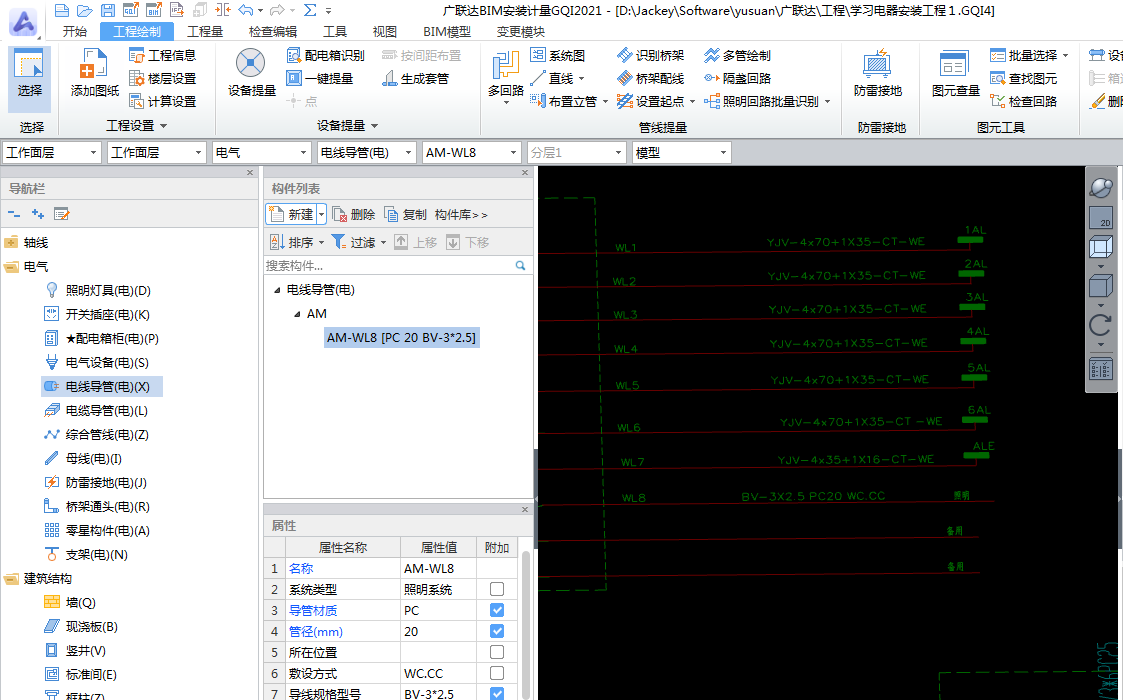This screenshot has height=700, width=1123.
Task: Click the undo arrow in quick toolbar
Action: pyautogui.click(x=245, y=10)
